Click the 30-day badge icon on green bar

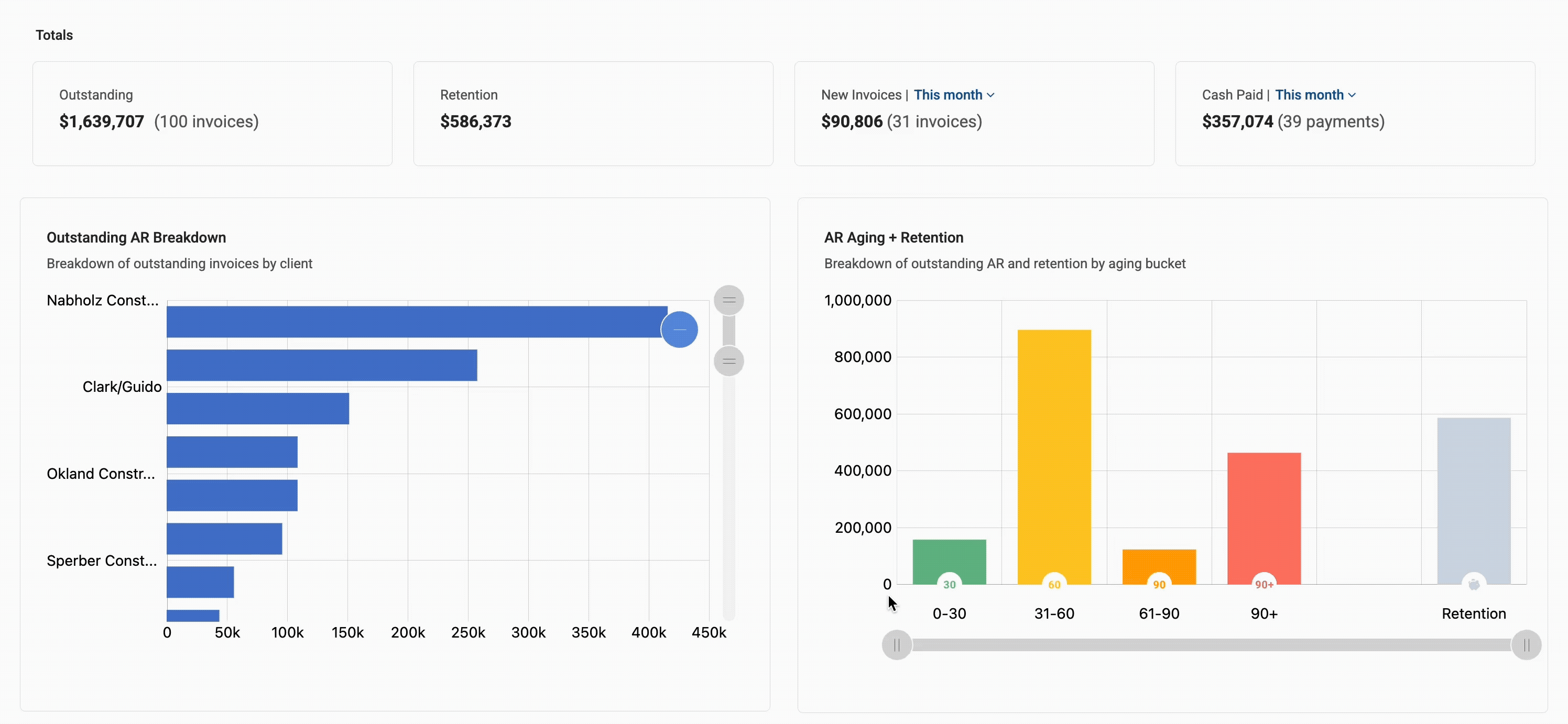pyautogui.click(x=949, y=584)
